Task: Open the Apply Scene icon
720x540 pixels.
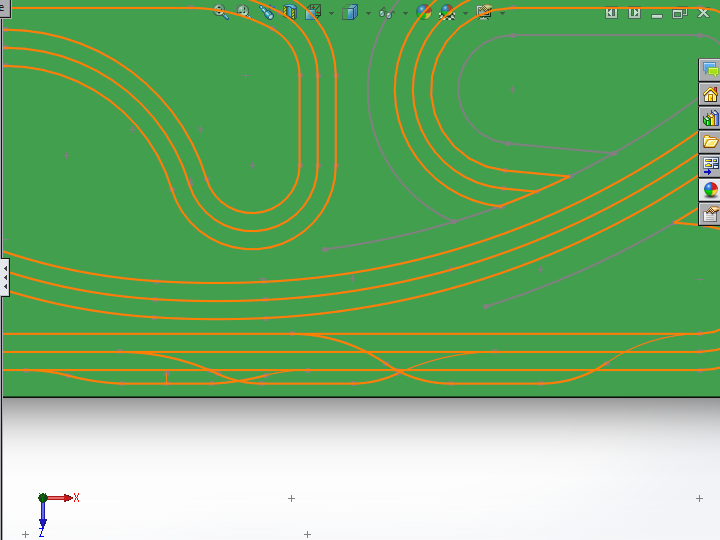Action: pyautogui.click(x=448, y=12)
